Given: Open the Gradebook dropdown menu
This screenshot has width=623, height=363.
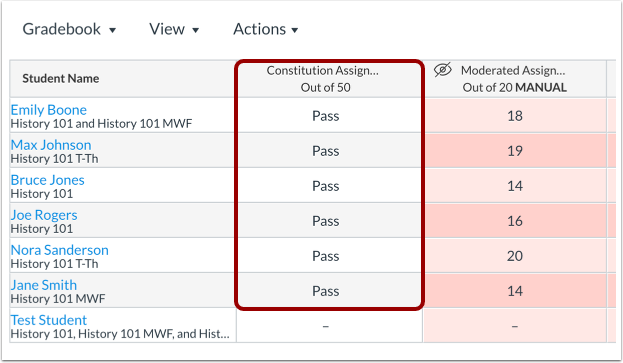Looking at the screenshot, I should click(x=69, y=29).
